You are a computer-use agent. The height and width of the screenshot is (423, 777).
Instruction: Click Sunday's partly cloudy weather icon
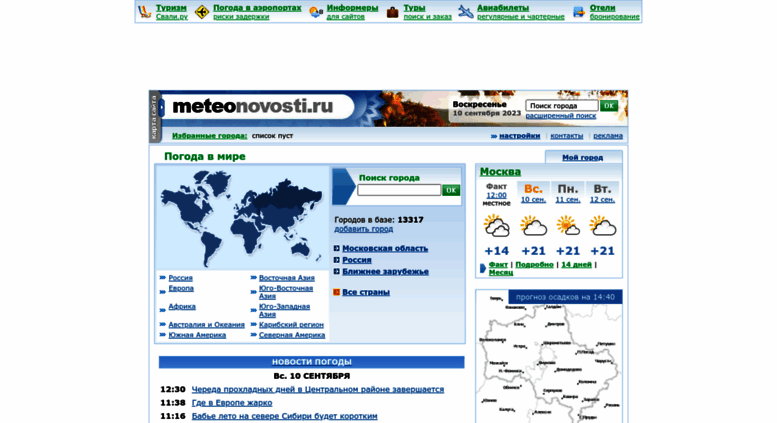[x=533, y=225]
